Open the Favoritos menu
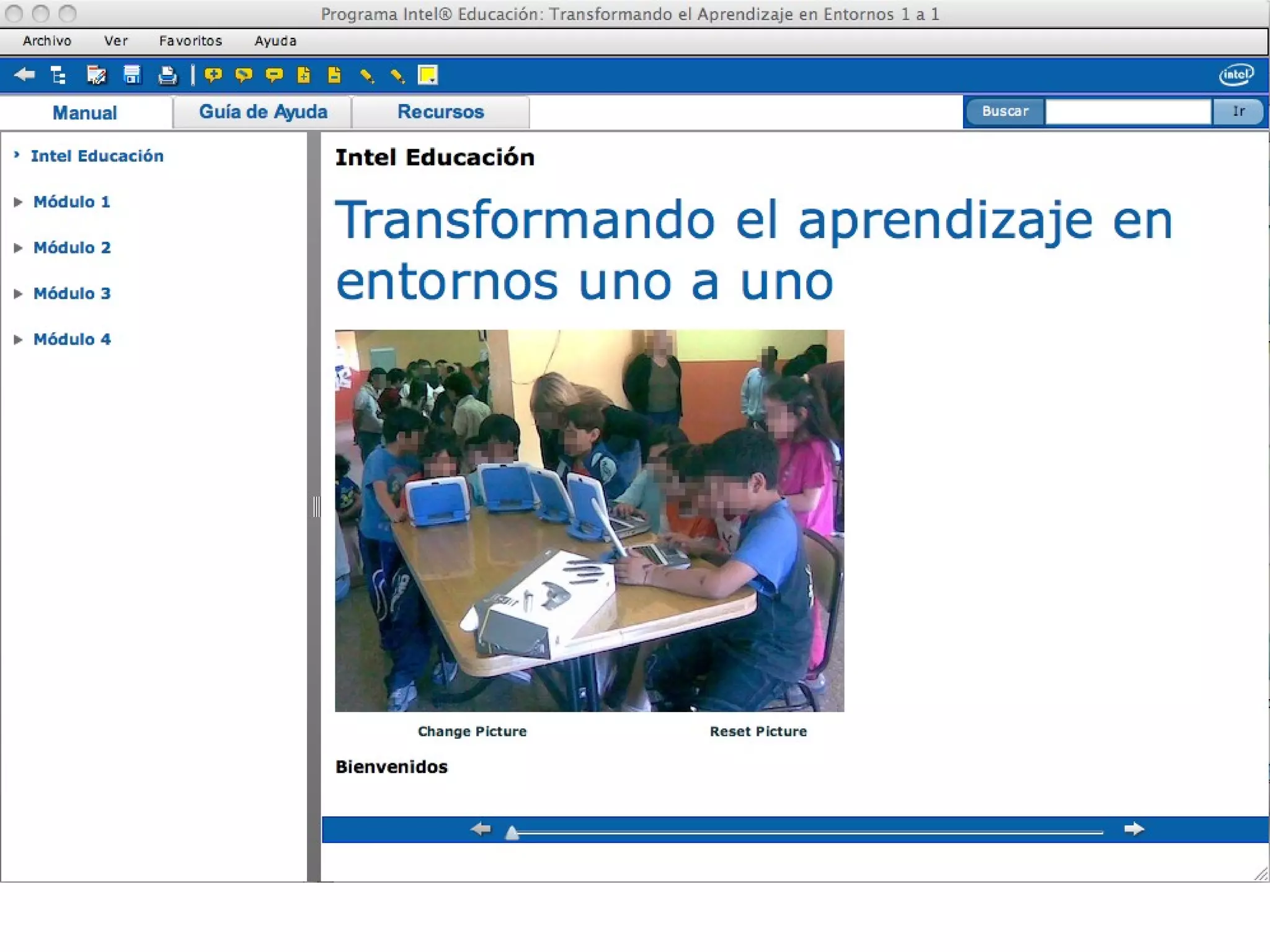Viewport: 1270px width, 952px height. pos(190,41)
